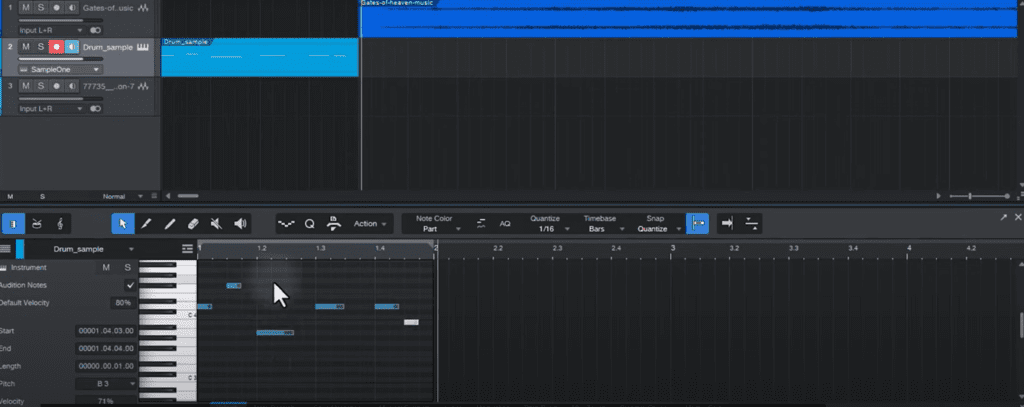Viewport: 1024px width, 407px height.
Task: Select the Listen (speaker) tool
Action: point(240,224)
